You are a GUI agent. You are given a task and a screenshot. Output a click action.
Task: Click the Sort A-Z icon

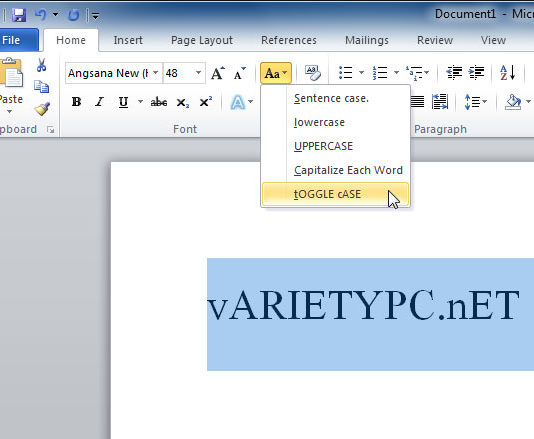point(507,73)
